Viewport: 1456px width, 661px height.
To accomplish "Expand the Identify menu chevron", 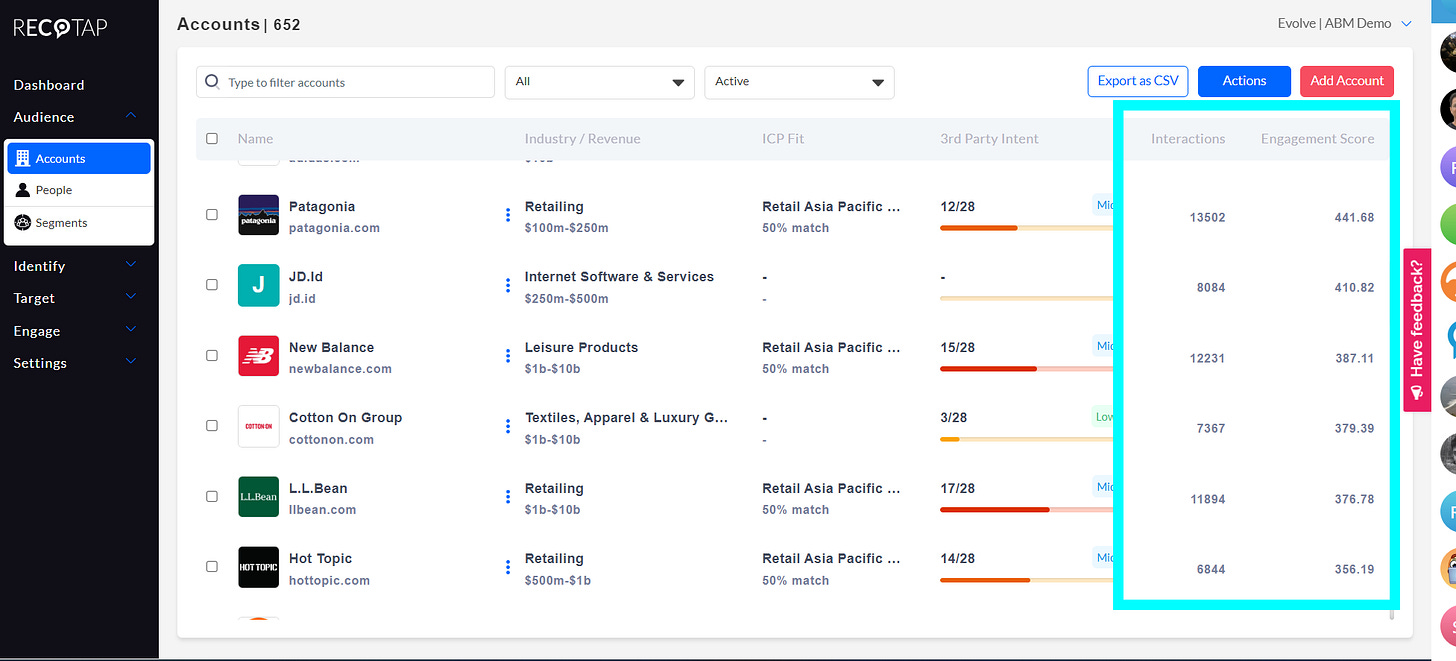I will coord(131,265).
